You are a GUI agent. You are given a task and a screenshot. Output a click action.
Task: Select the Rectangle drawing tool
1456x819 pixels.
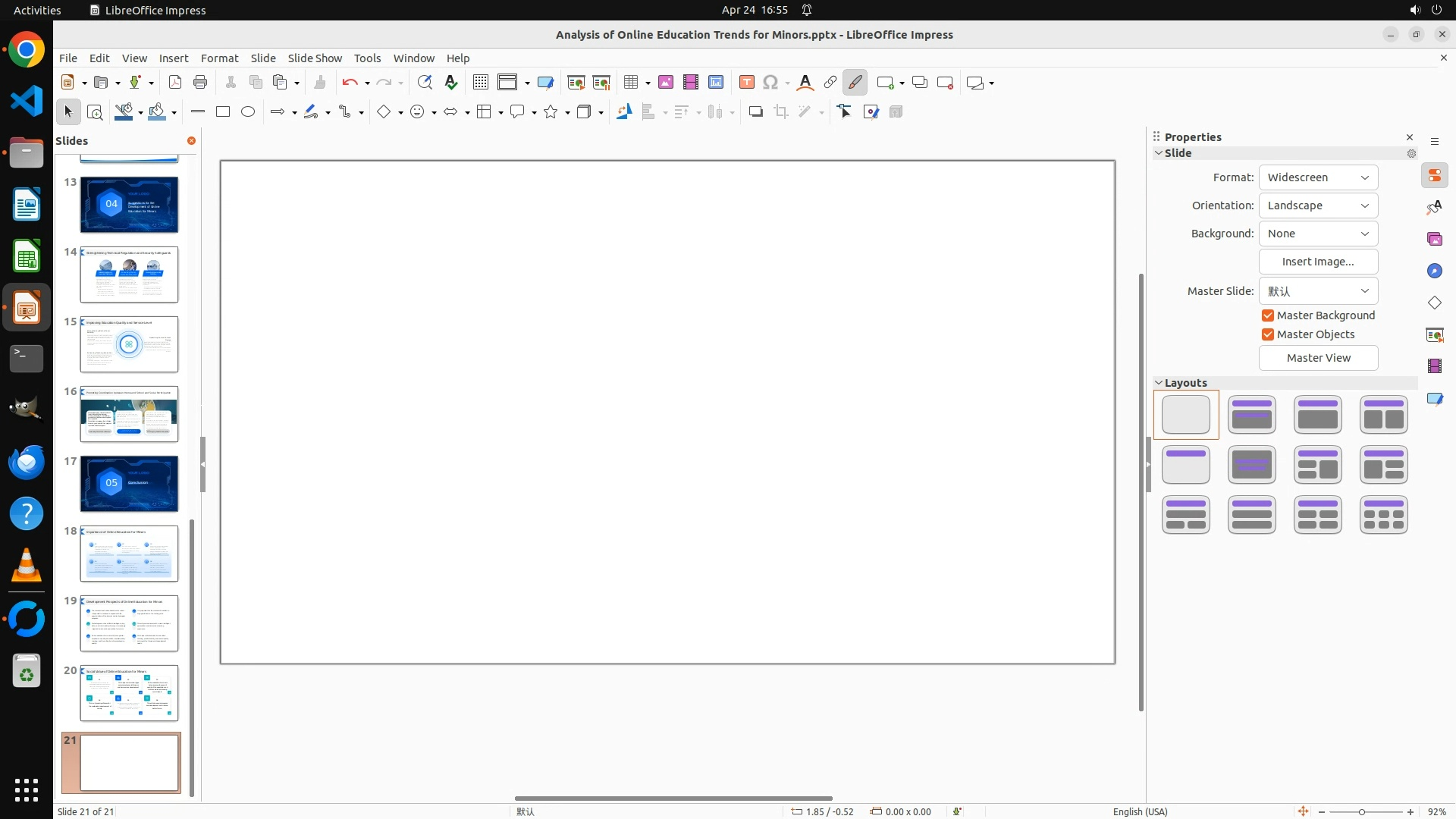(x=223, y=112)
